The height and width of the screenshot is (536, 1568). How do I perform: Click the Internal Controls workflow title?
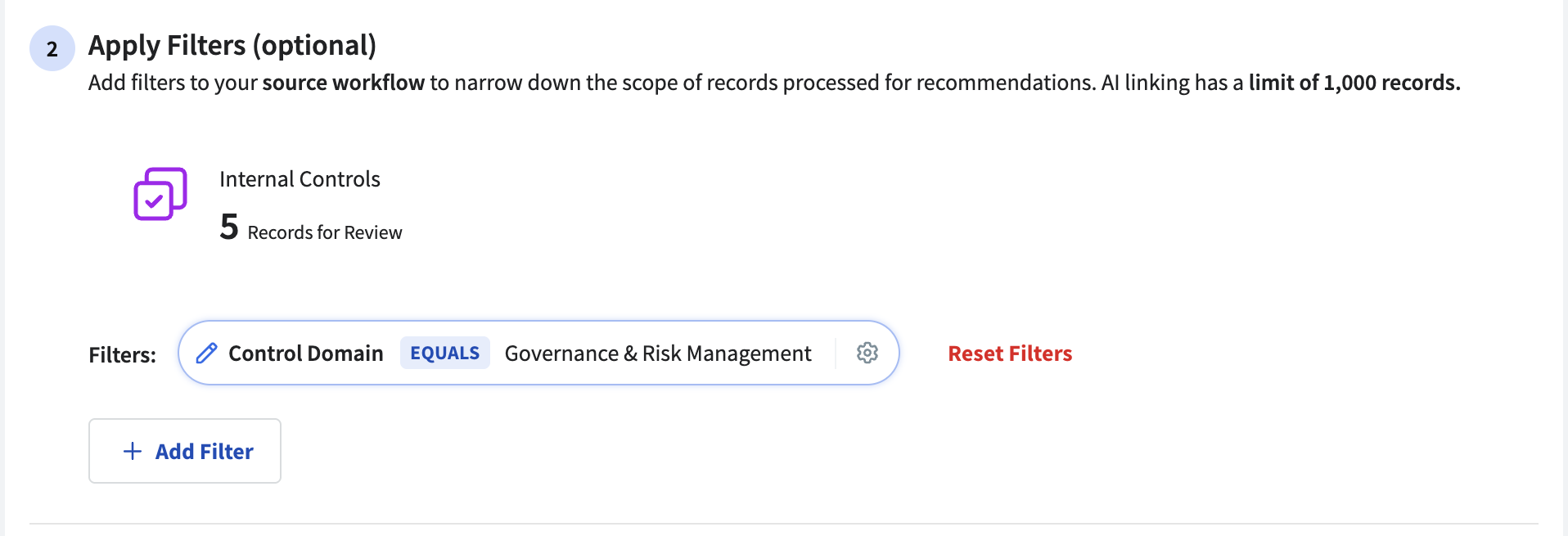click(300, 179)
